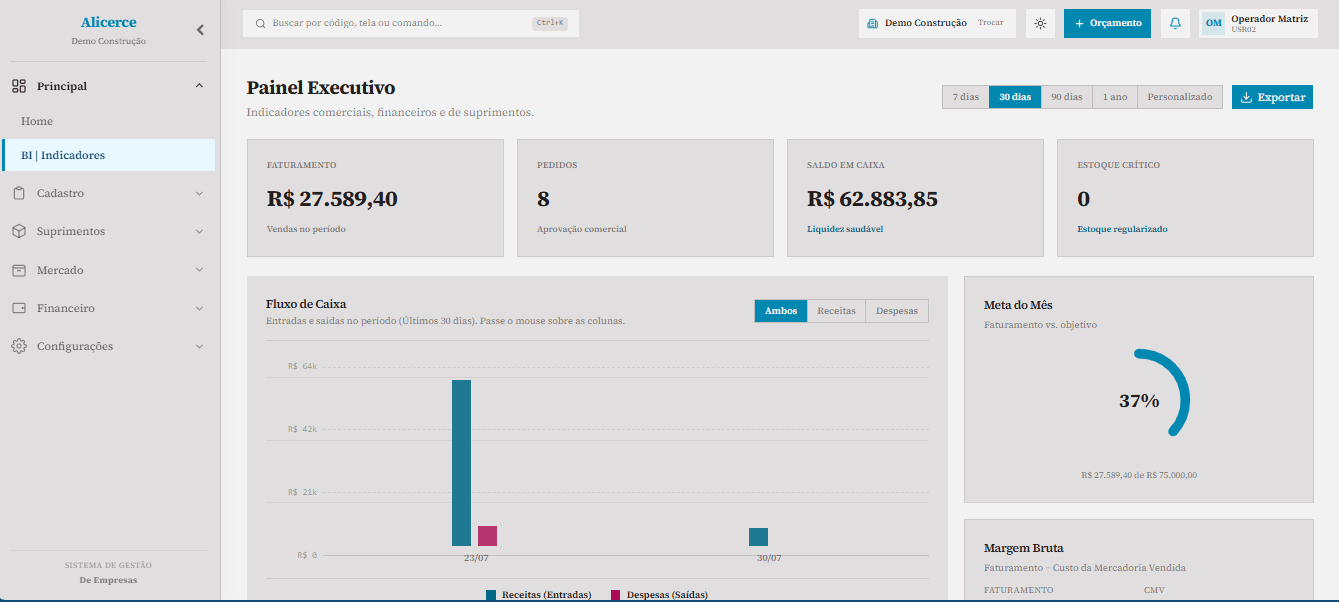Open the notifications bell
1339x602 pixels.
point(1175,23)
